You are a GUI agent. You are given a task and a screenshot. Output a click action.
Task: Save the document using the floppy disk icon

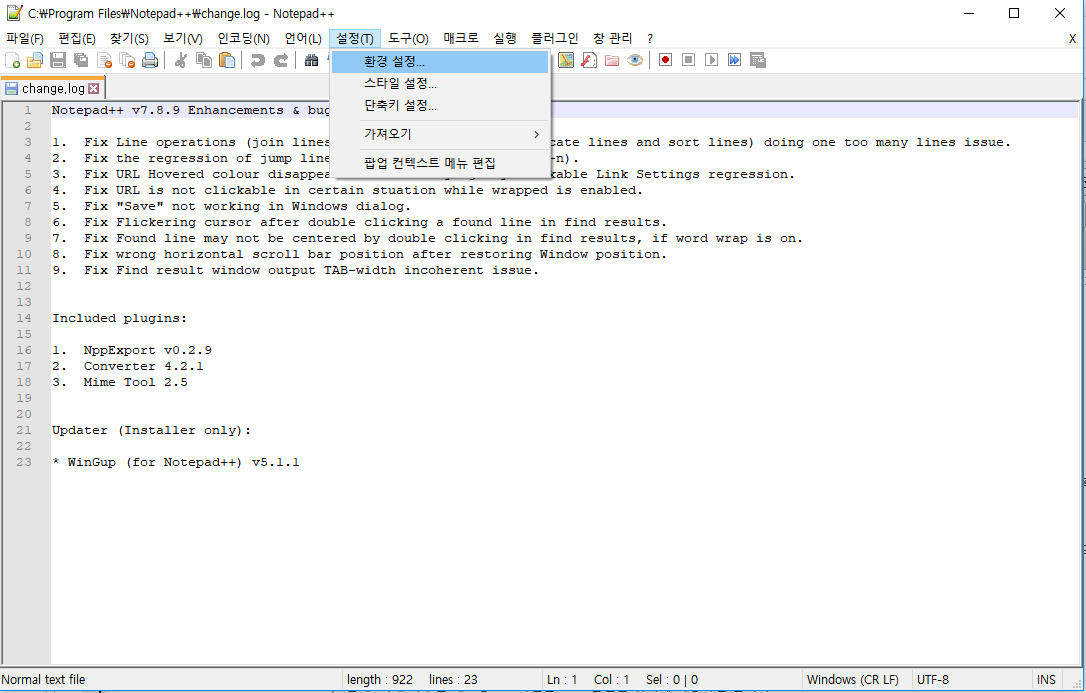(58, 61)
